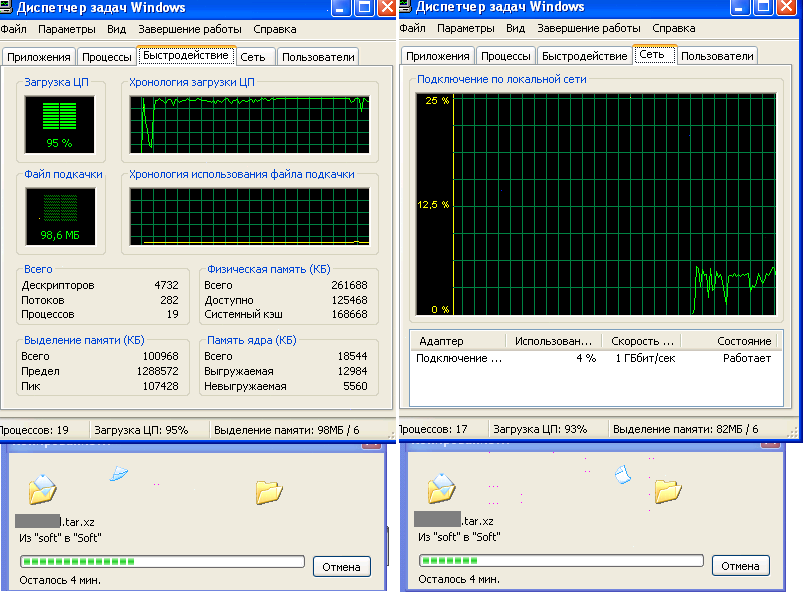Click the 1 ГБбит/сек speed value

pos(645,358)
